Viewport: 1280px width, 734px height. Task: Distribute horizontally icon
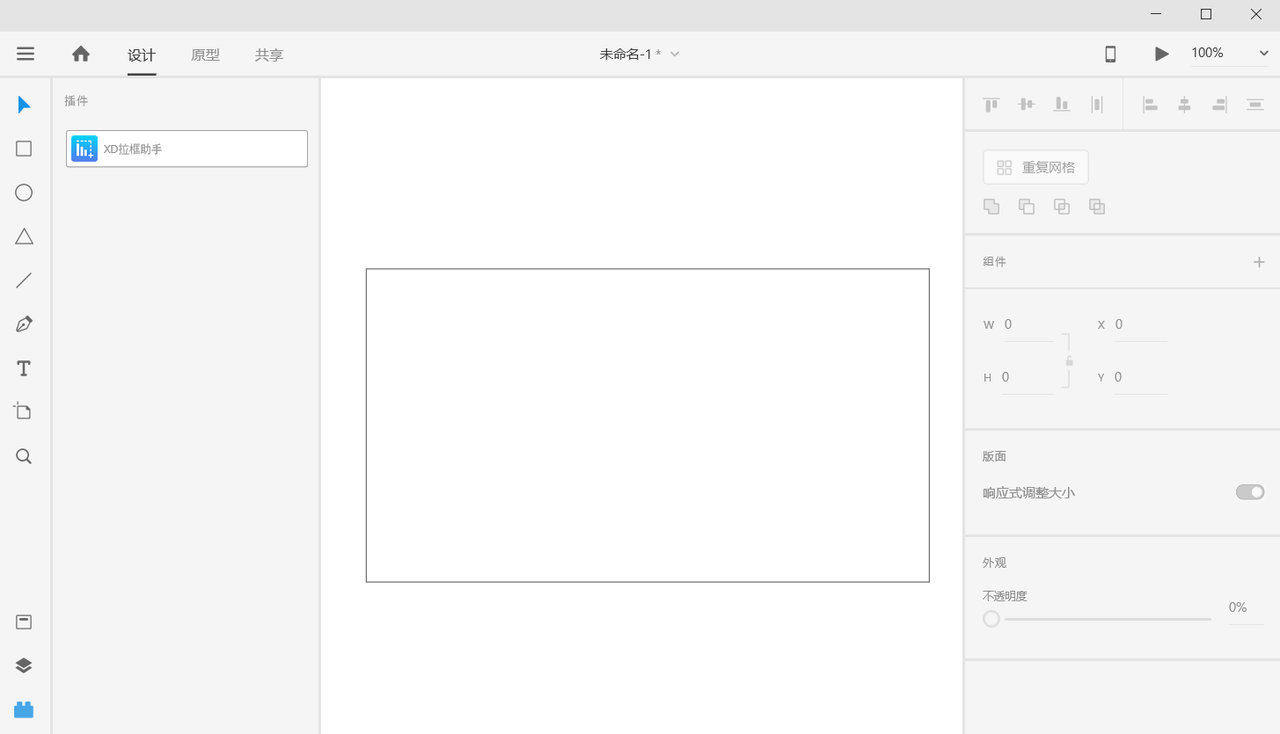[1097, 104]
